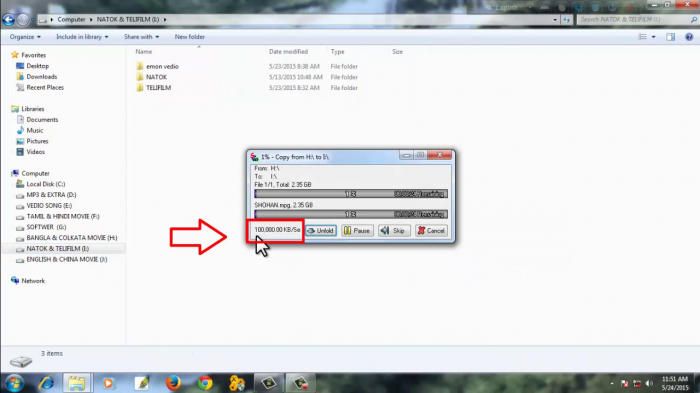Open Include in library dropdown
Screen dimensions: 700x393
[x=82, y=37]
